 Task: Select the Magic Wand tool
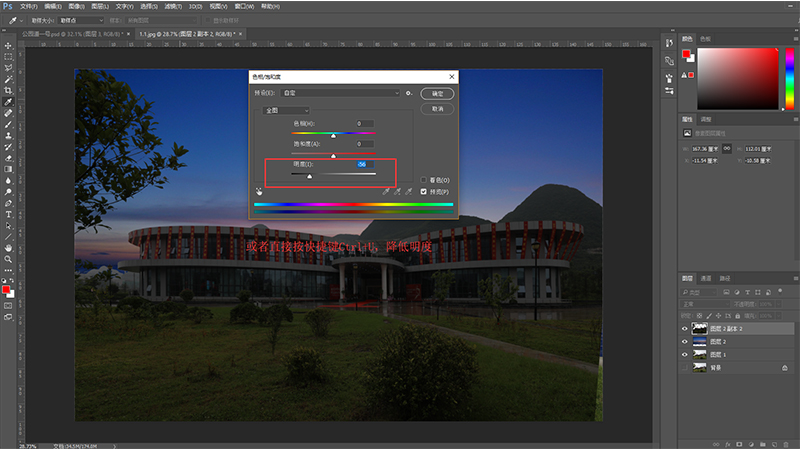9,80
